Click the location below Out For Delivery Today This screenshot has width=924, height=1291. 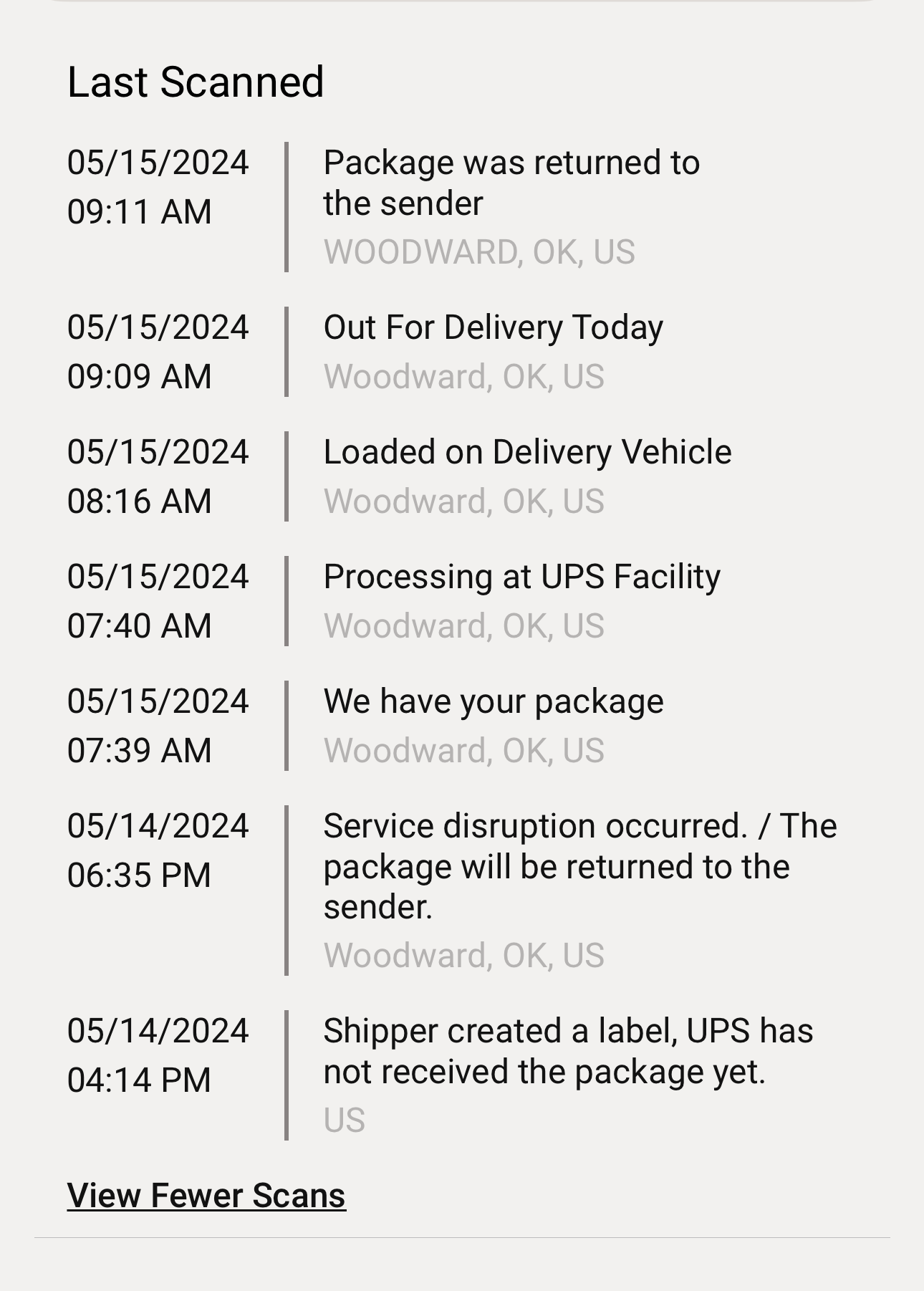click(464, 377)
